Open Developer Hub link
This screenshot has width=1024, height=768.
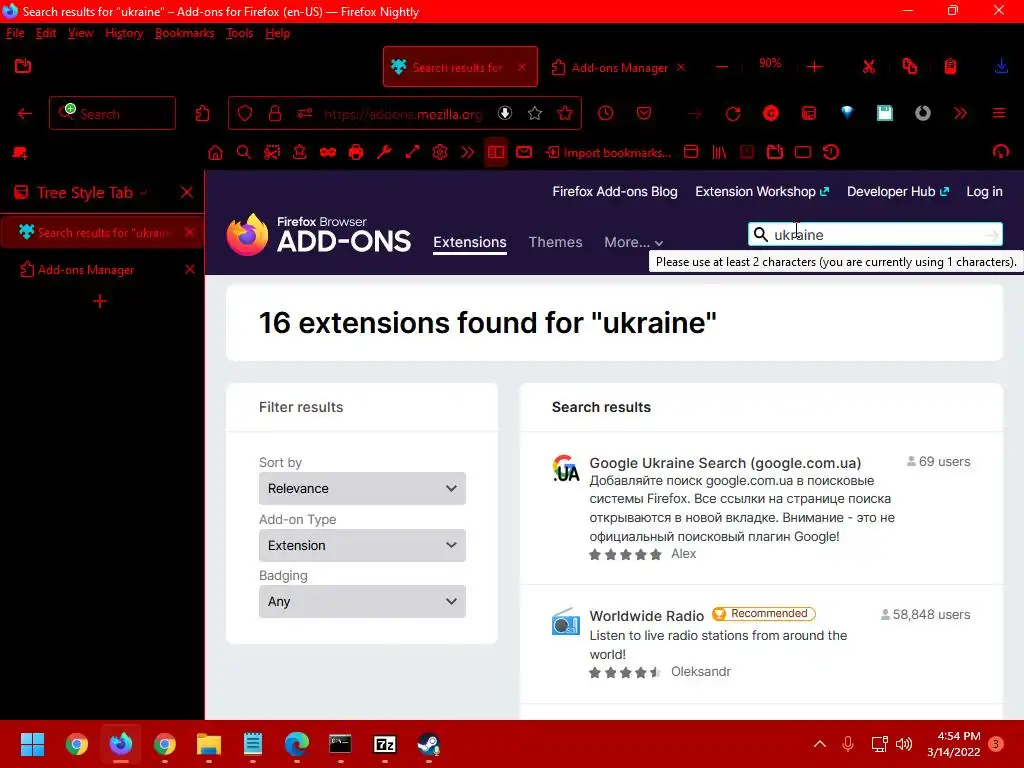pyautogui.click(x=897, y=191)
